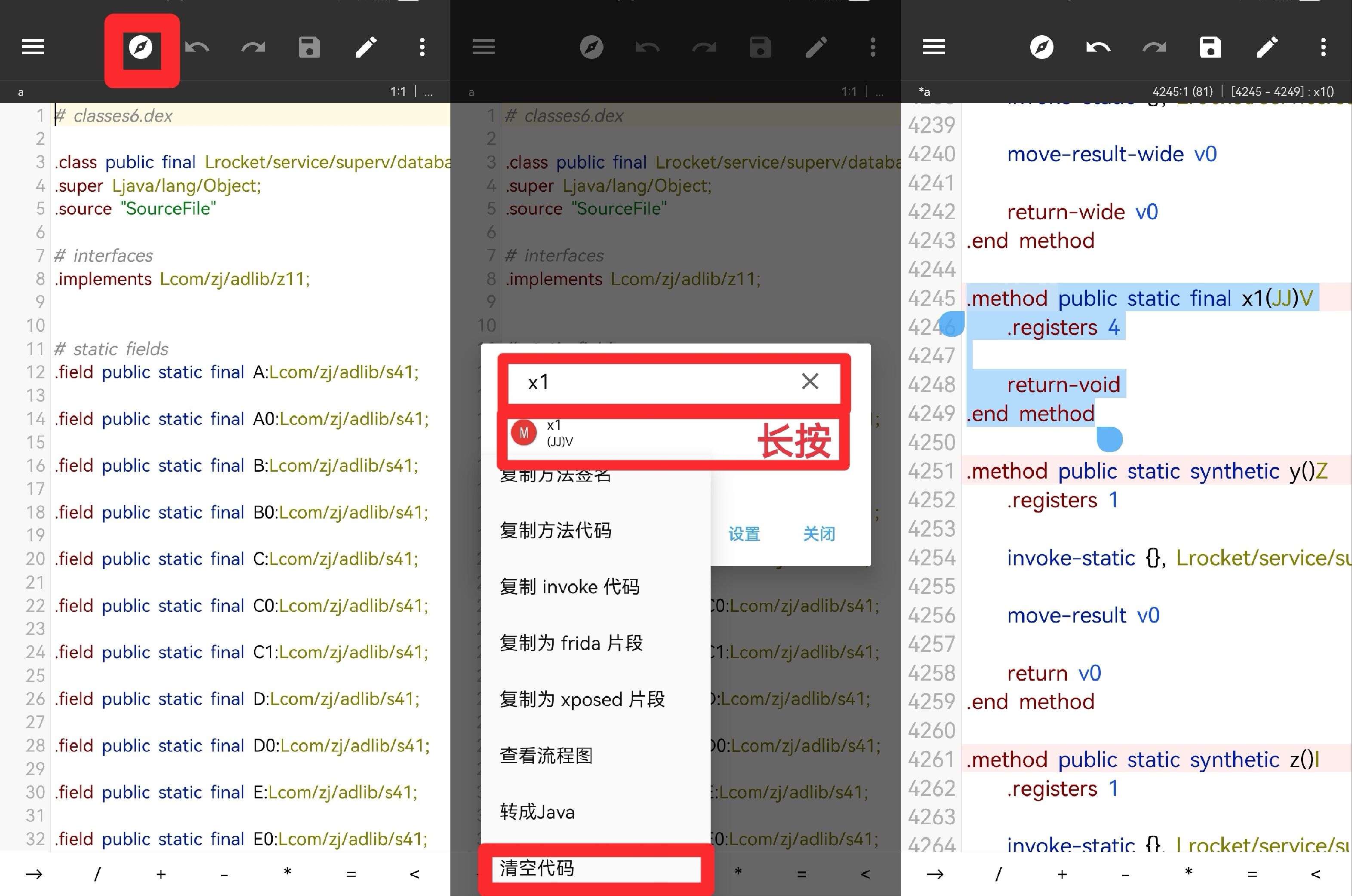Save the modified file in the right panel
The image size is (1352, 896).
pos(1210,47)
